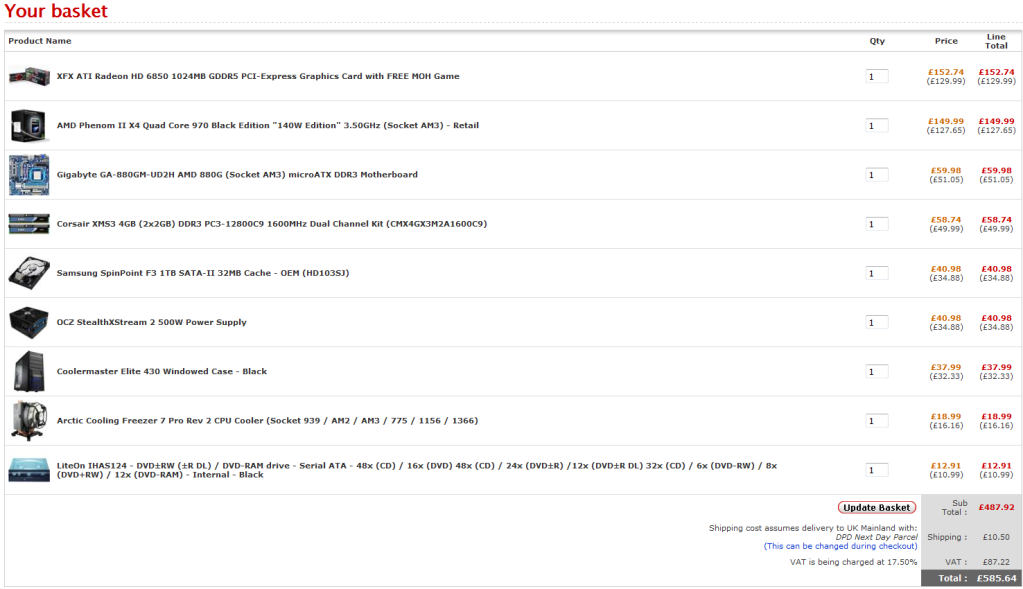Open the Coolermaster Elite 430 Windowed Case link
Screen dimensions: 1023x589
click(162, 371)
